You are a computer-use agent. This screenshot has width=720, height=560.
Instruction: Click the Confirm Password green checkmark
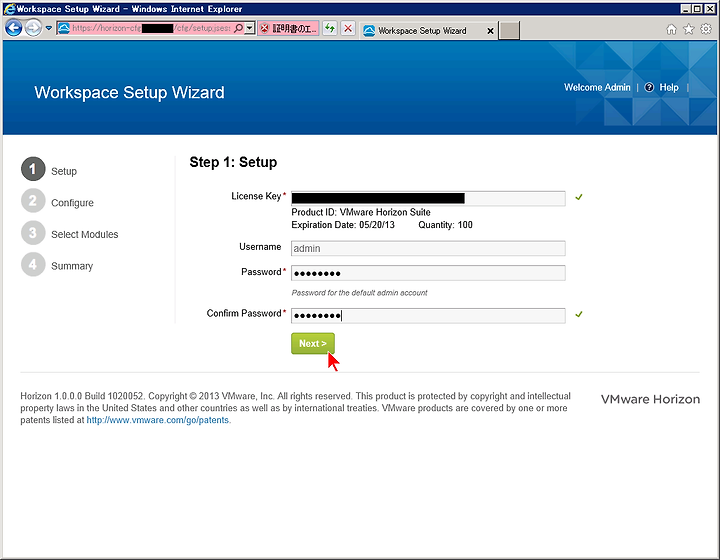pyautogui.click(x=579, y=314)
